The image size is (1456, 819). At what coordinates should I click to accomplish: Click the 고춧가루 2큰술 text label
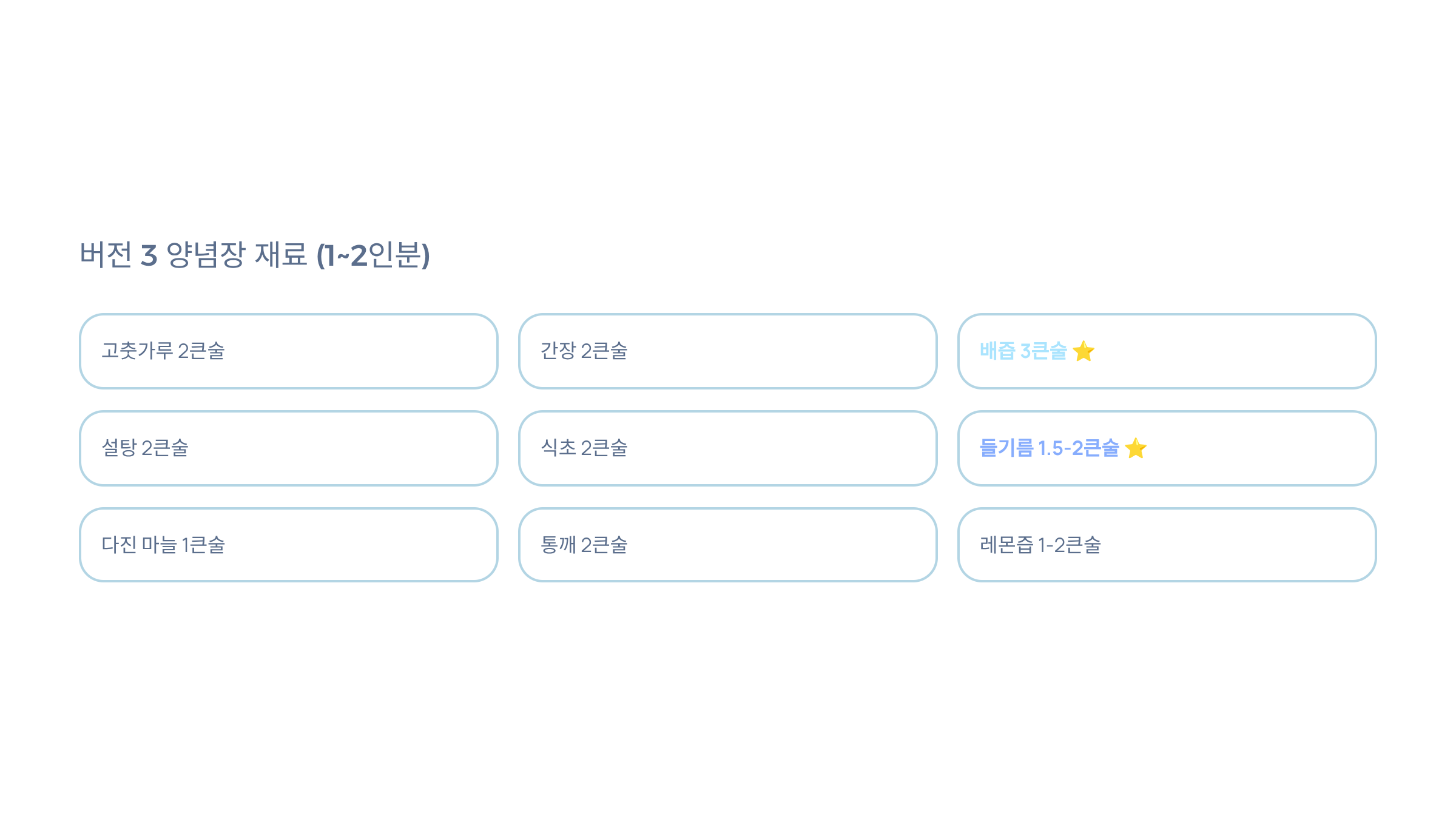(x=163, y=351)
